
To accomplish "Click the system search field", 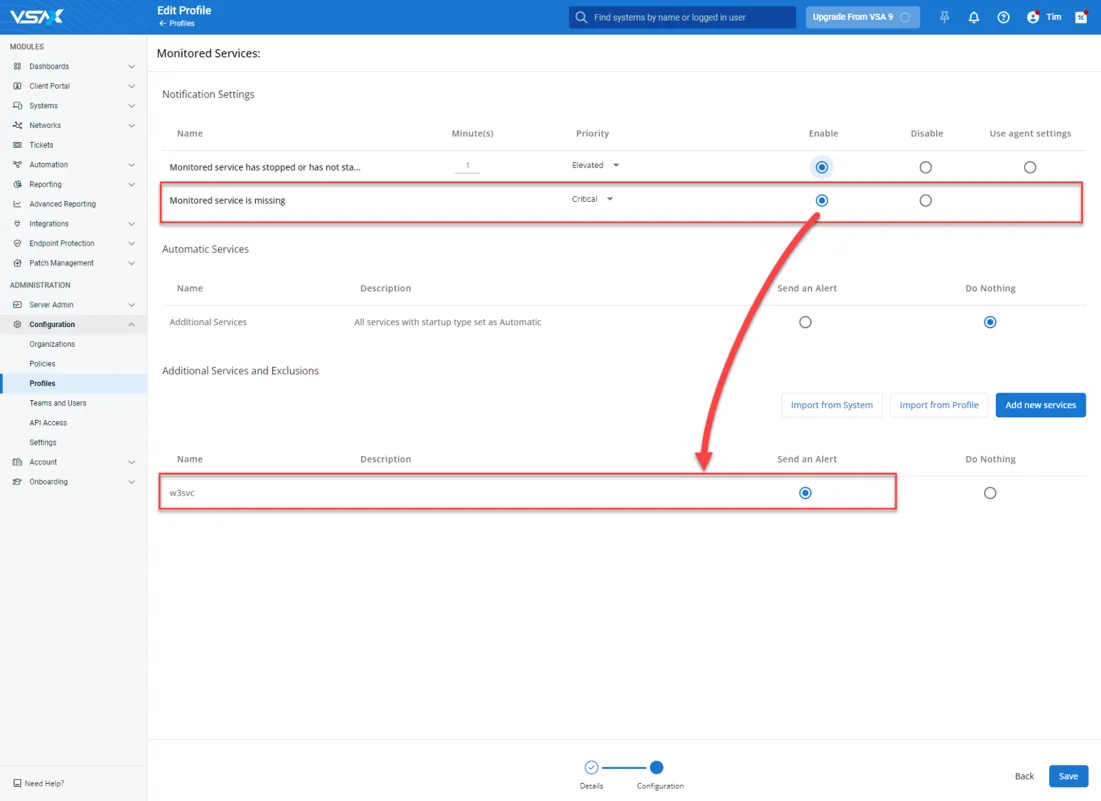I will [x=682, y=17].
